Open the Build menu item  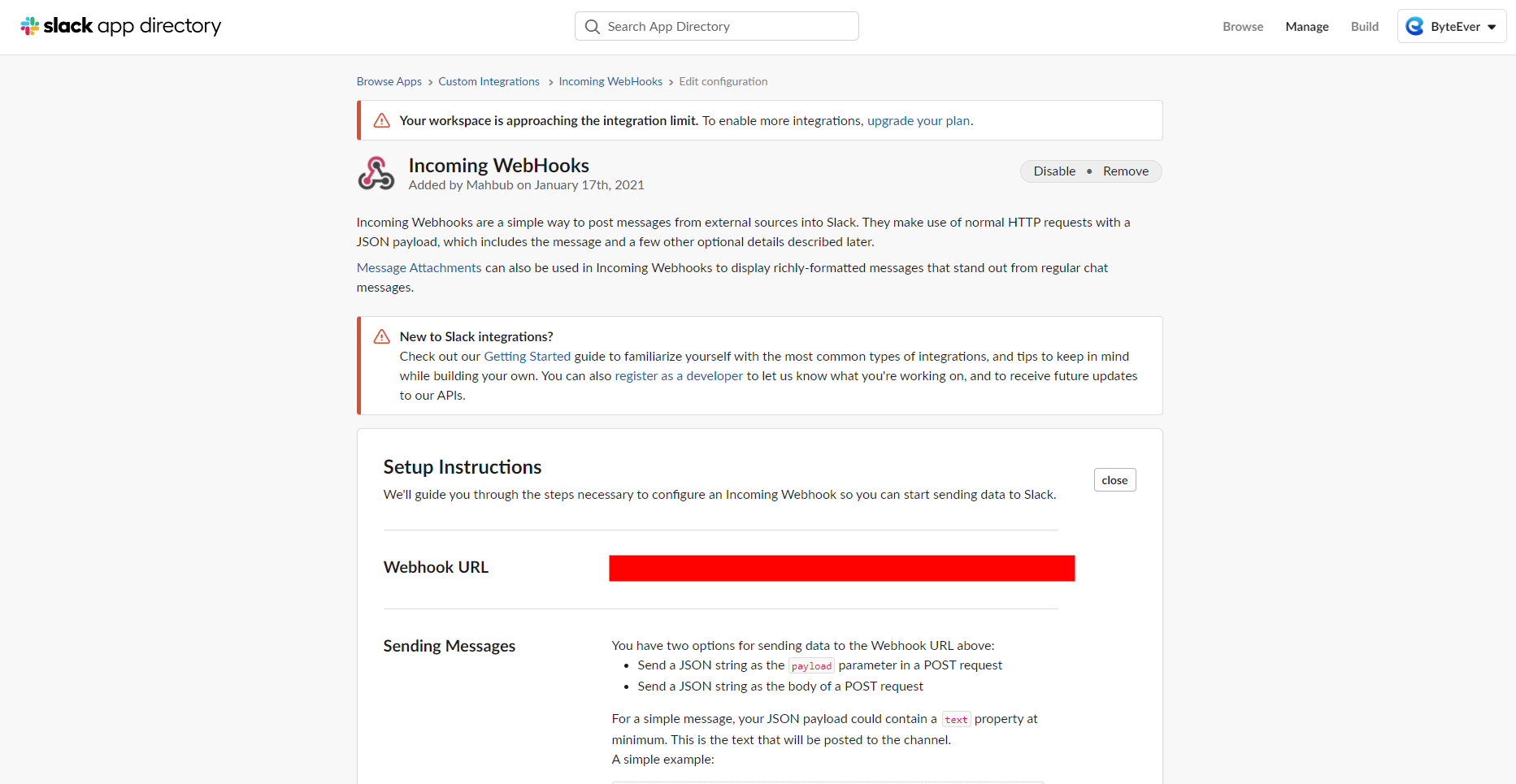[1365, 27]
